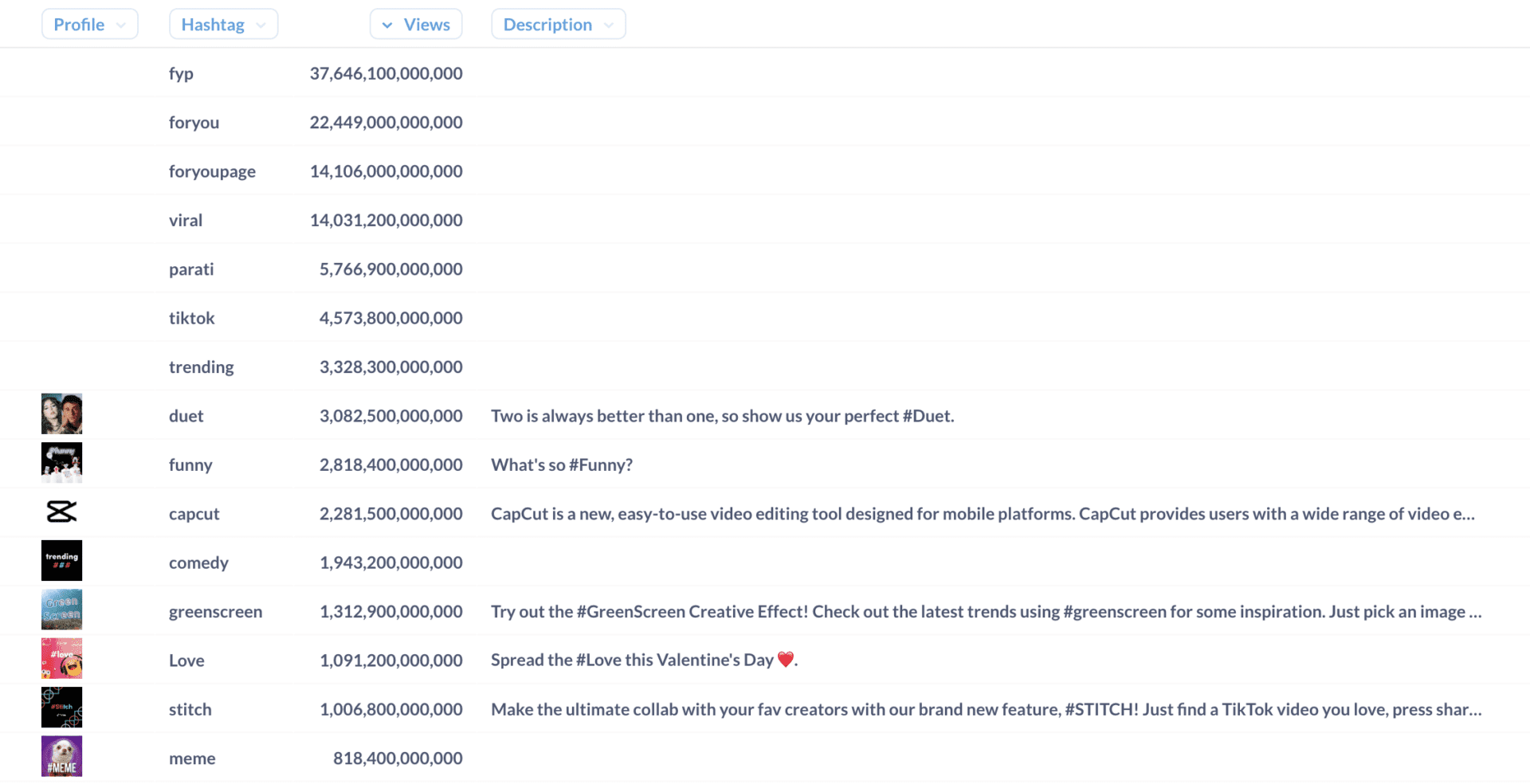Click the #STITCH ultimate collab description

[987, 709]
